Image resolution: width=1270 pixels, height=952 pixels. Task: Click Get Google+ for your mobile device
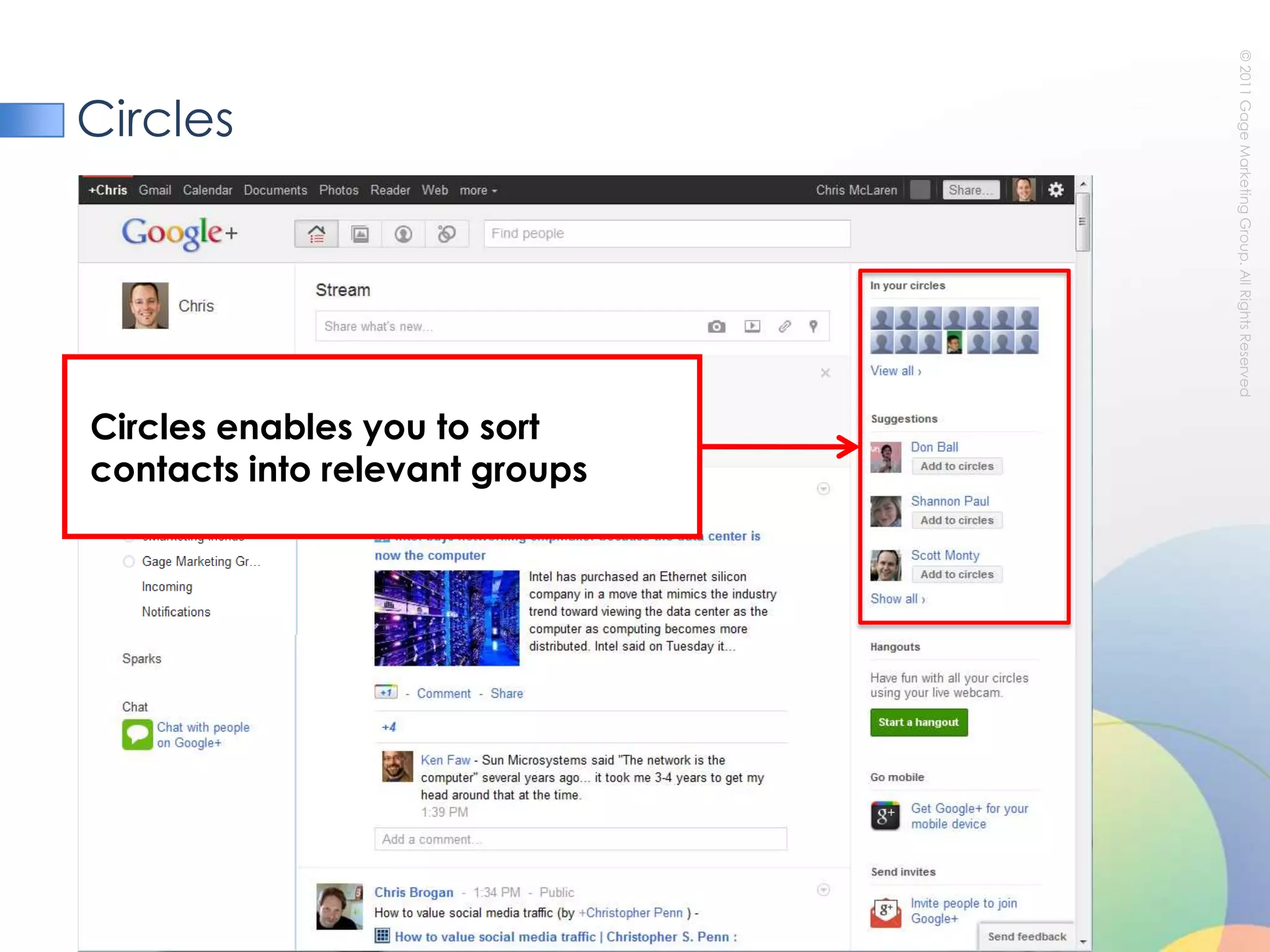(x=969, y=816)
